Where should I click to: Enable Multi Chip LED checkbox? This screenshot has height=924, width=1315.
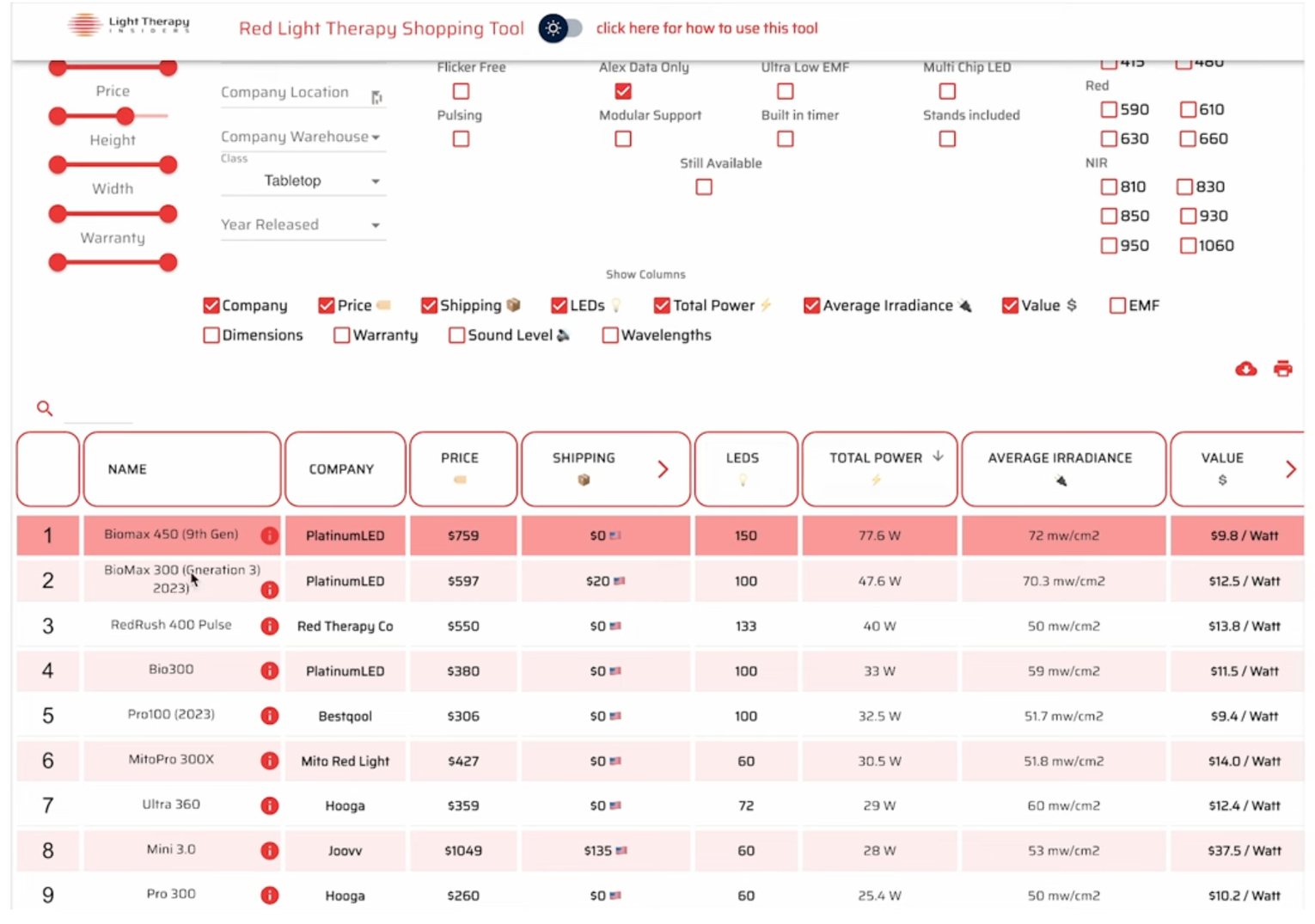click(947, 91)
